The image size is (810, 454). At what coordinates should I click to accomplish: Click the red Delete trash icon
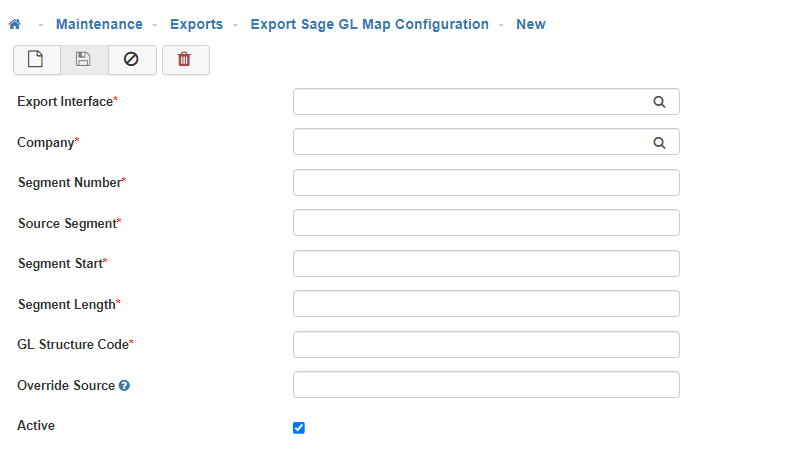[185, 59]
